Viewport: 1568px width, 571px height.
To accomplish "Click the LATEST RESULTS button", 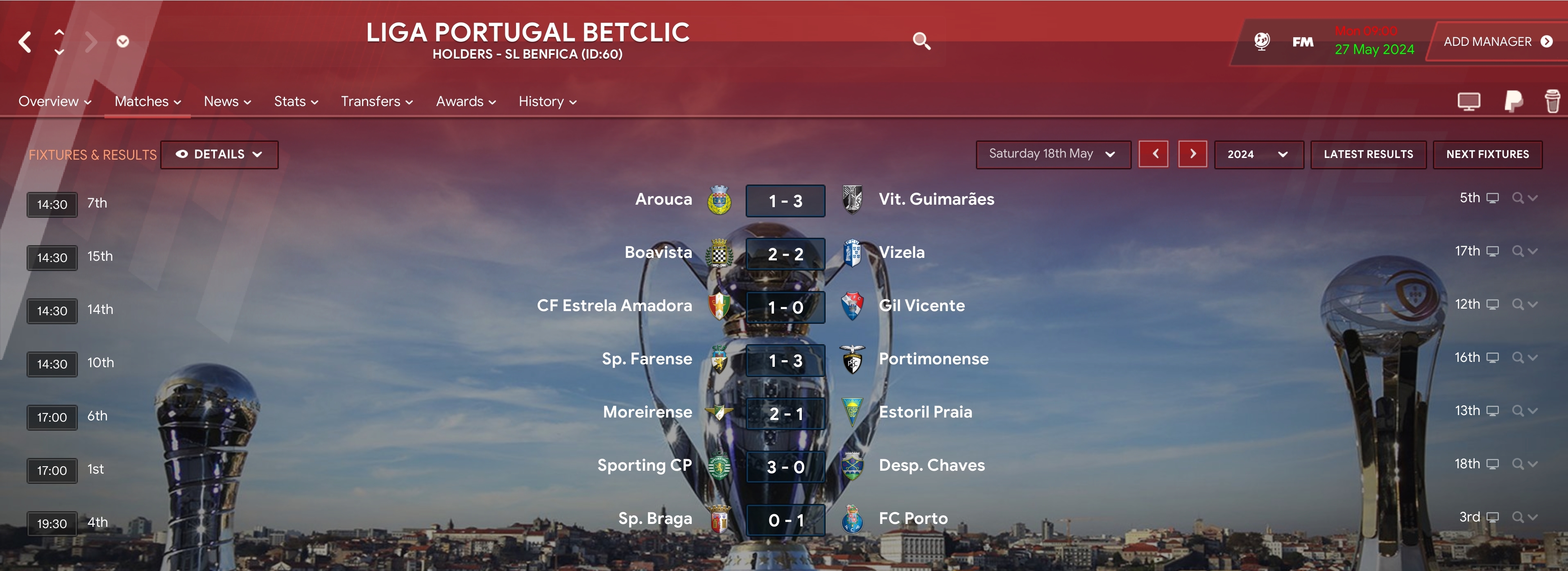I will click(1368, 154).
